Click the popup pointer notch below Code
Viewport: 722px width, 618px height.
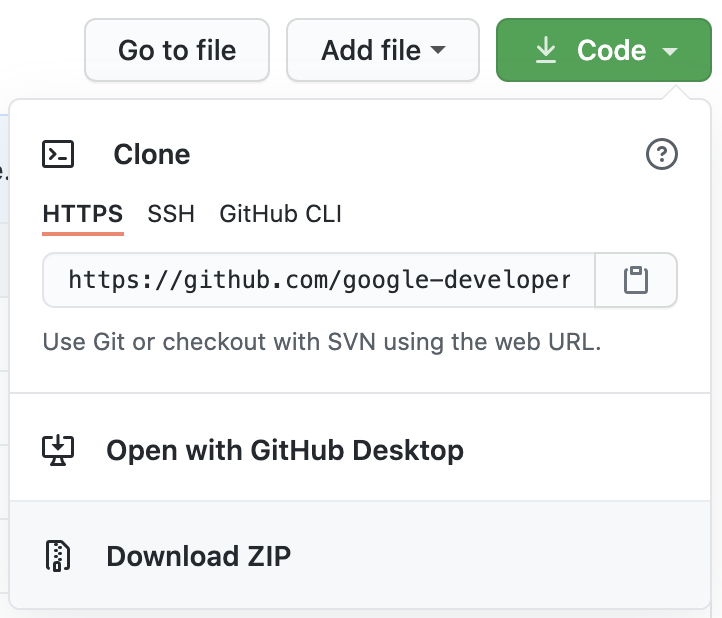tap(673, 92)
